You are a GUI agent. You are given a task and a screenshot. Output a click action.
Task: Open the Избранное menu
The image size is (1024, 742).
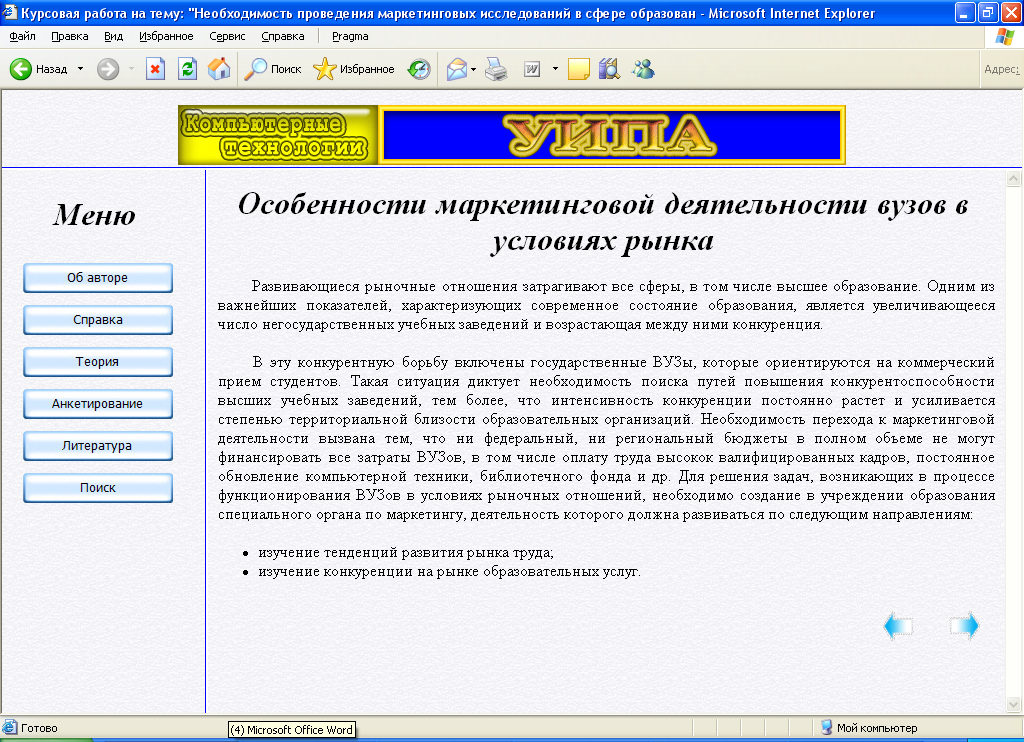click(166, 37)
